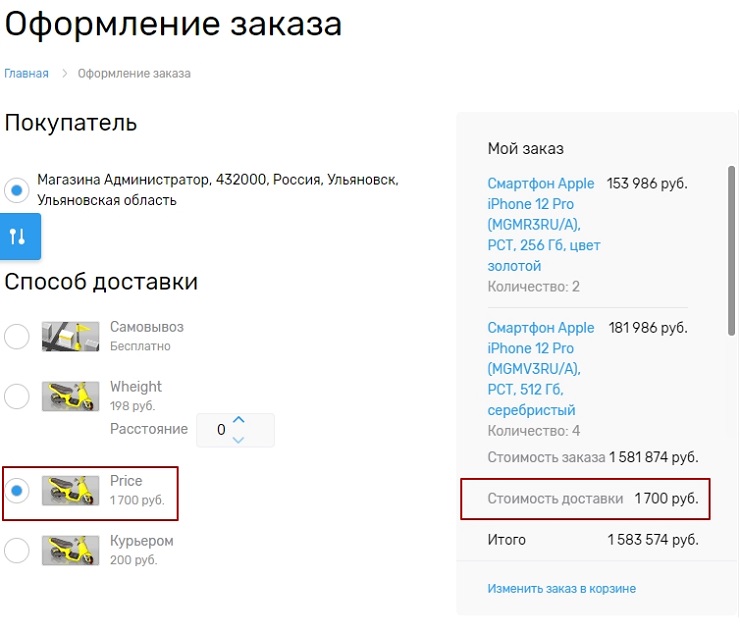Open the iPhone 12 Pro 256 Гб золотой product link
This screenshot has width=740, height=632.
[543, 225]
